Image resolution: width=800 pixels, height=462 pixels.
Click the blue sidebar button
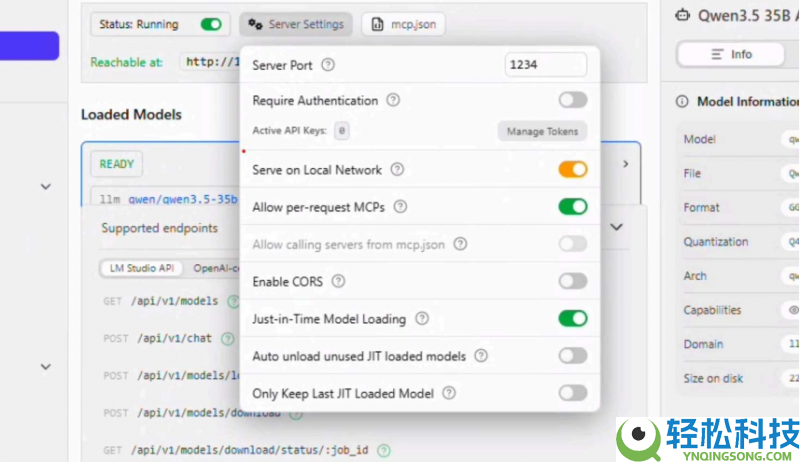[29, 45]
